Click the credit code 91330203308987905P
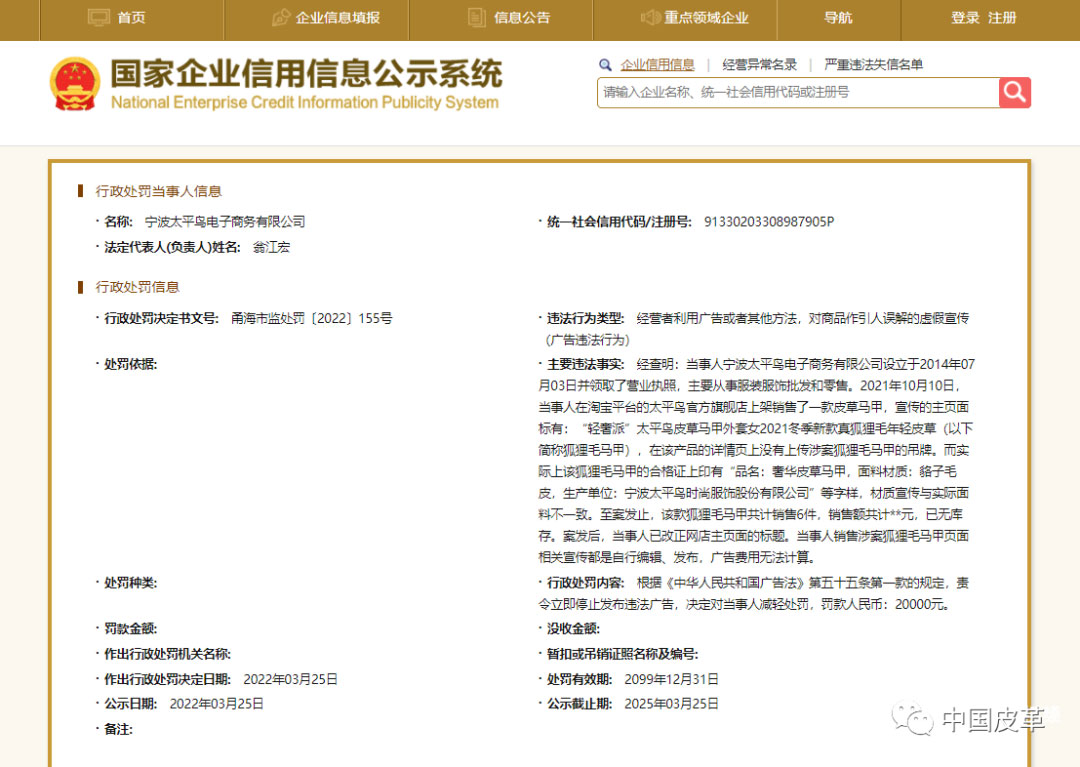 769,222
